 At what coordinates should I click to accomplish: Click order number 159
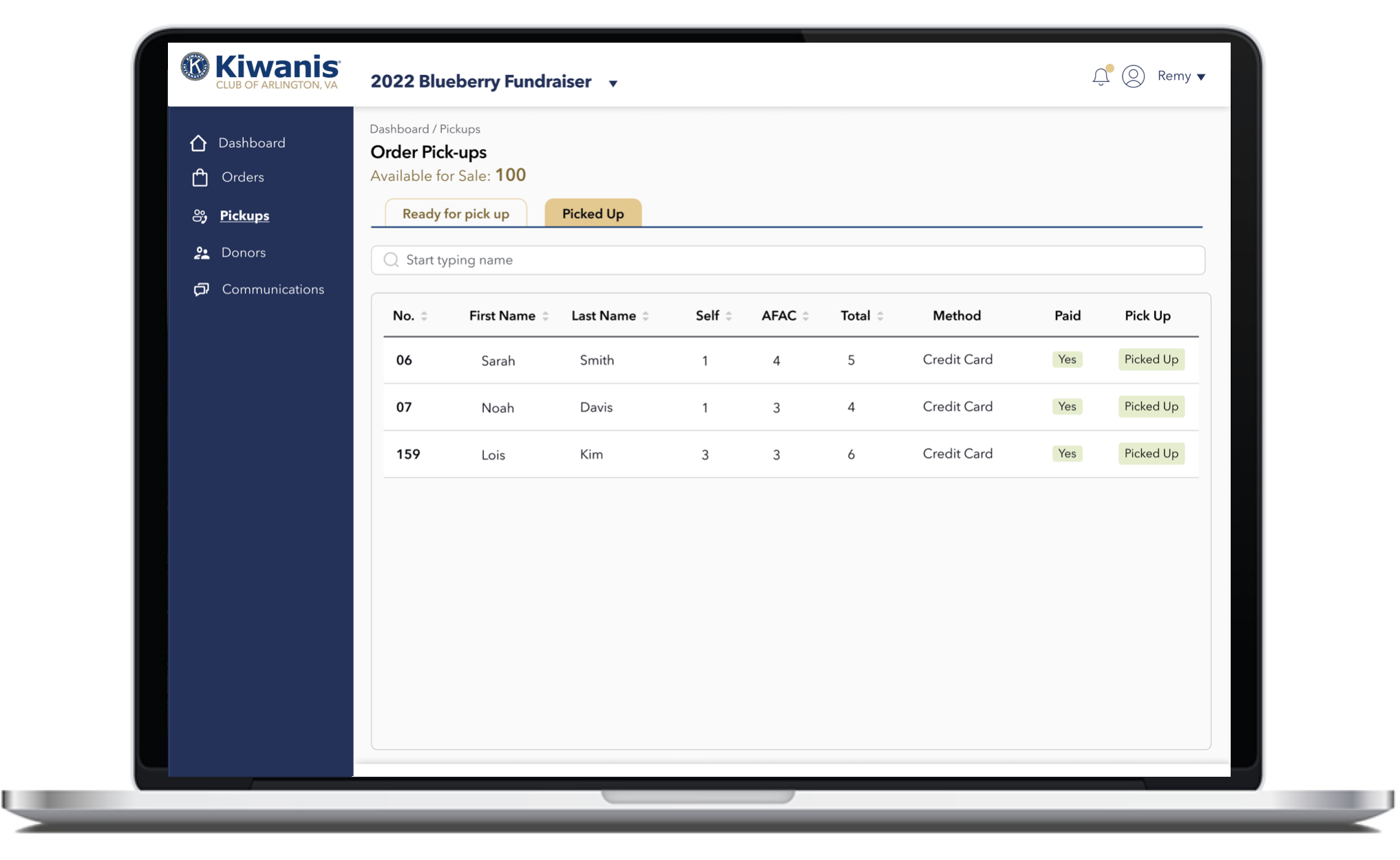click(408, 454)
